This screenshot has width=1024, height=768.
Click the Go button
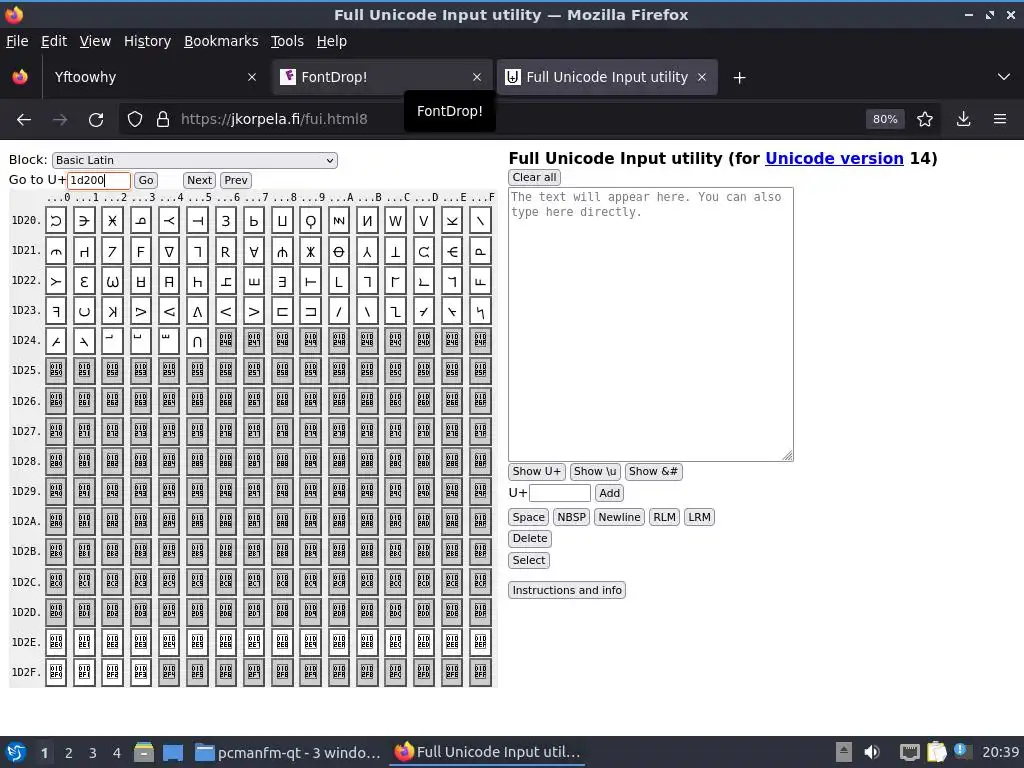(146, 180)
